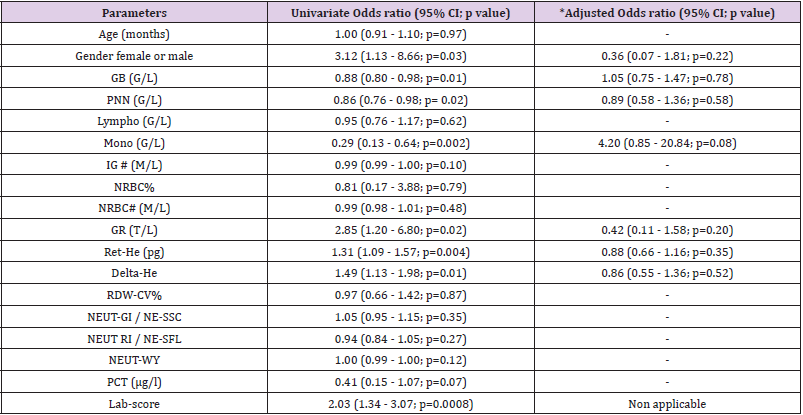Select the NRBC% univariate odds value

pos(400,186)
